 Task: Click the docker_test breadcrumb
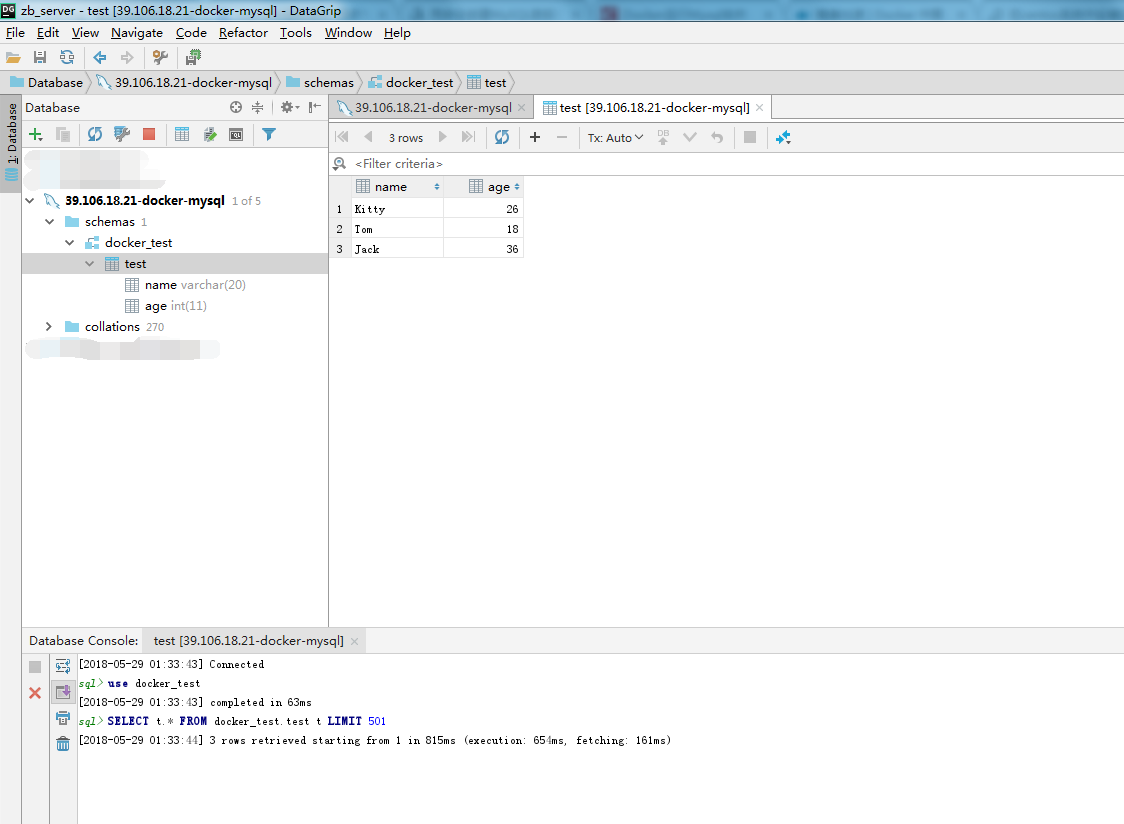pyautogui.click(x=410, y=82)
